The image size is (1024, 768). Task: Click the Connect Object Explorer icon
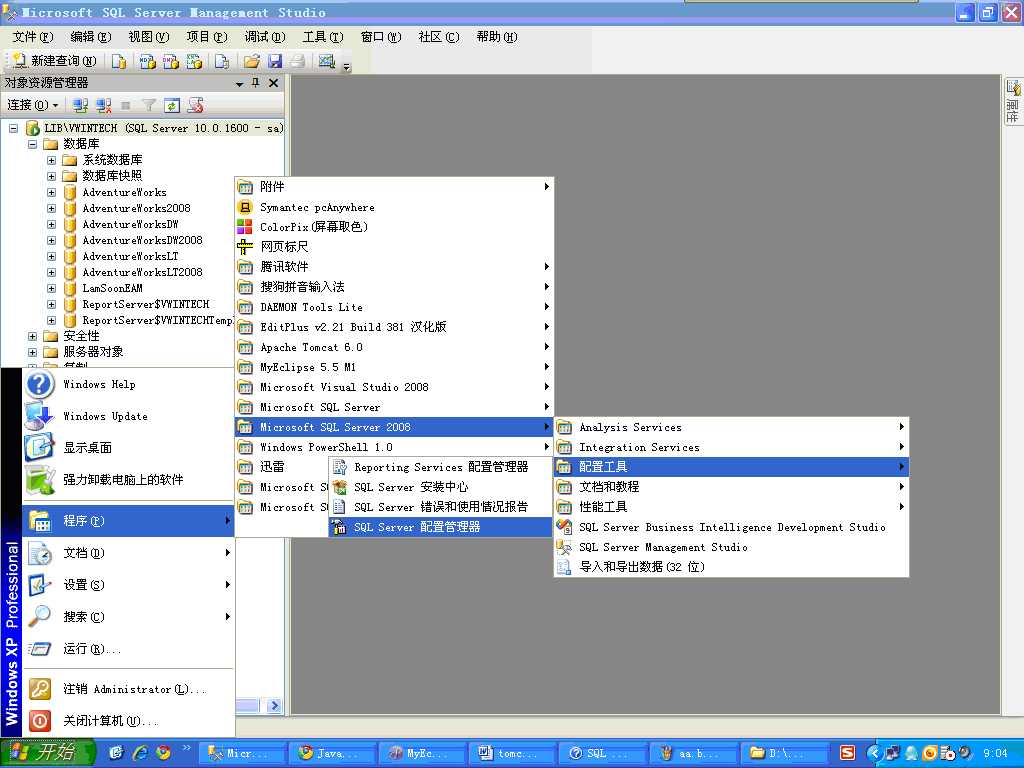[80, 105]
